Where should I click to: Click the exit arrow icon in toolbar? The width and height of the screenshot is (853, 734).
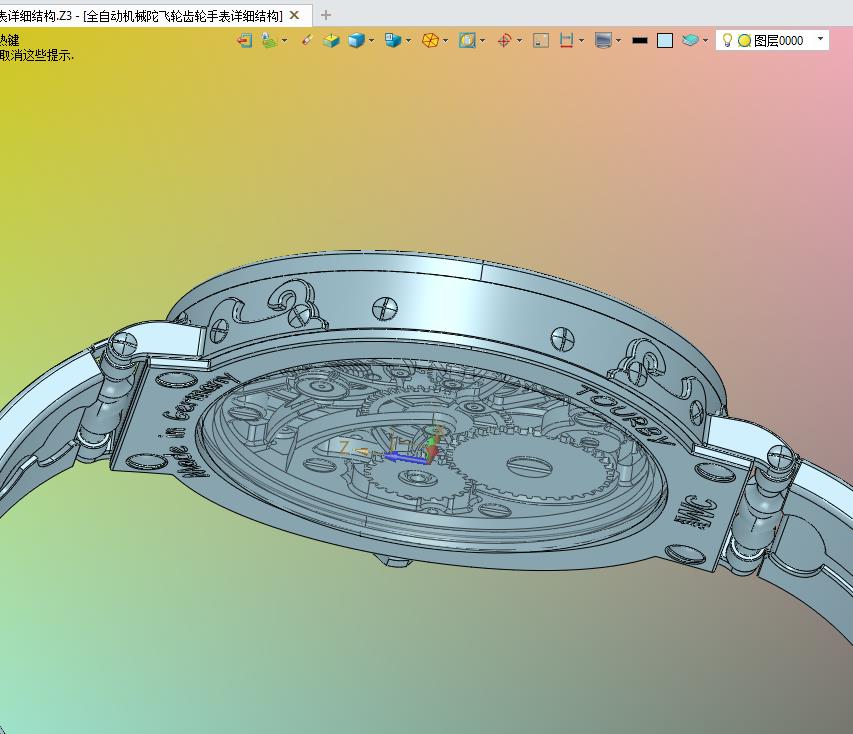click(244, 40)
